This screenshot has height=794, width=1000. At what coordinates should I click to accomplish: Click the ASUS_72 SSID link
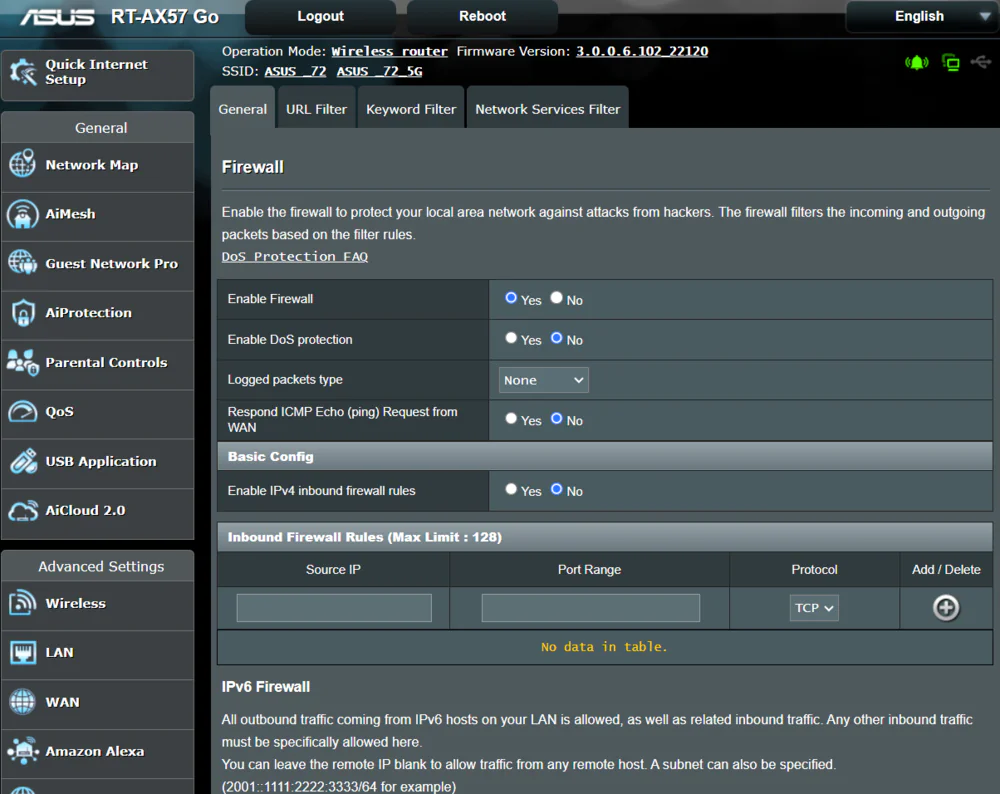coord(295,71)
